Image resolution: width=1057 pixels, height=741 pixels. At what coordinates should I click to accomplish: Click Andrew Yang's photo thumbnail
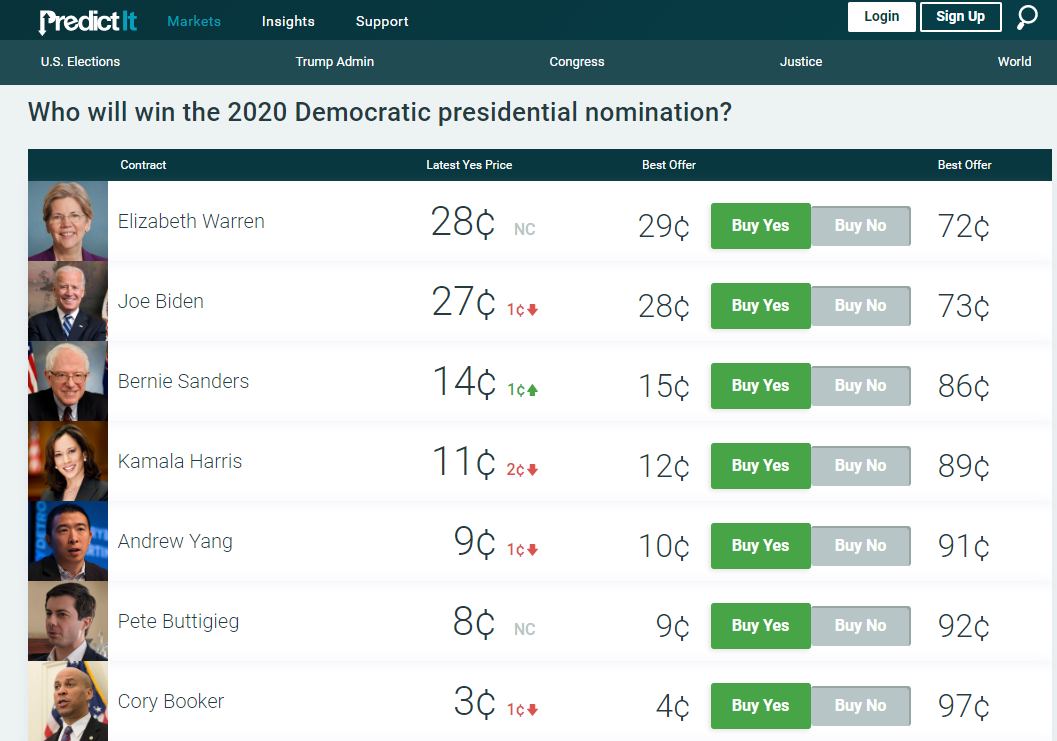[68, 541]
